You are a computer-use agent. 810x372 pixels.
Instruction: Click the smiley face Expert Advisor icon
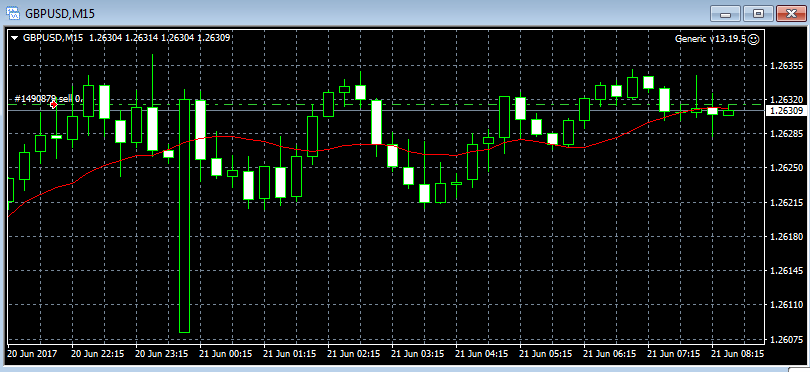point(753,39)
